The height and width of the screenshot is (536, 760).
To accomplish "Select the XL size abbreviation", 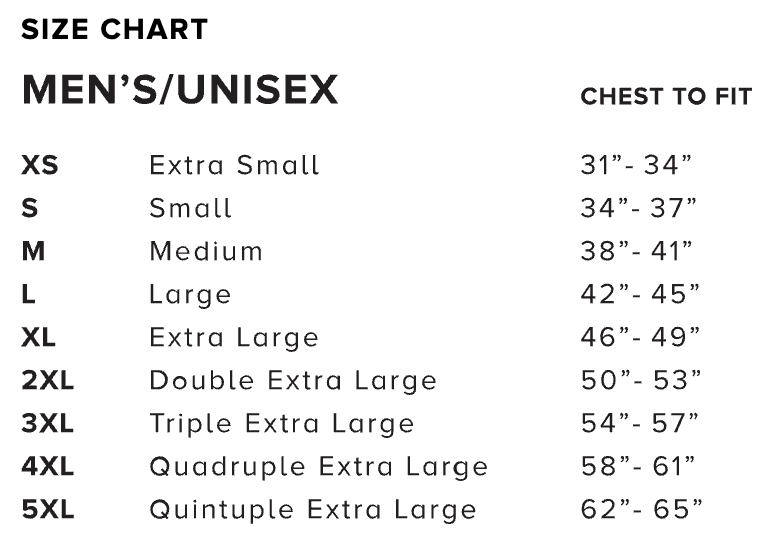I will tap(40, 338).
